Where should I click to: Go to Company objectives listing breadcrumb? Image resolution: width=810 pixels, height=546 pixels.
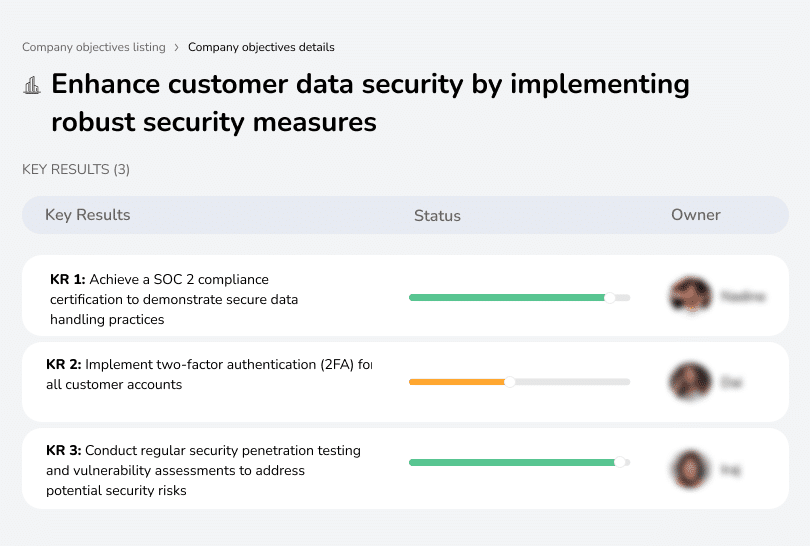click(94, 47)
